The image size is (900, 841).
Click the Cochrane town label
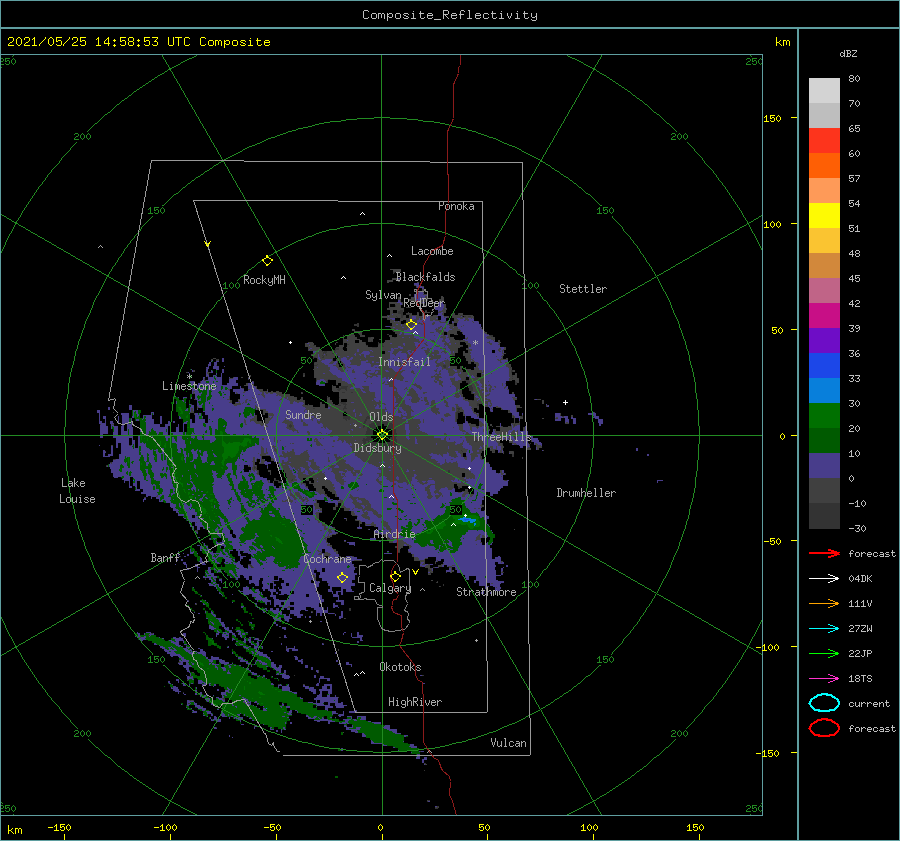327,559
